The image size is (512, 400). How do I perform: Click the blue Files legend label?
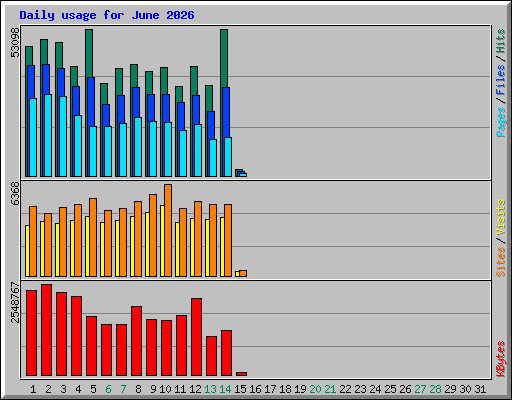coord(500,80)
